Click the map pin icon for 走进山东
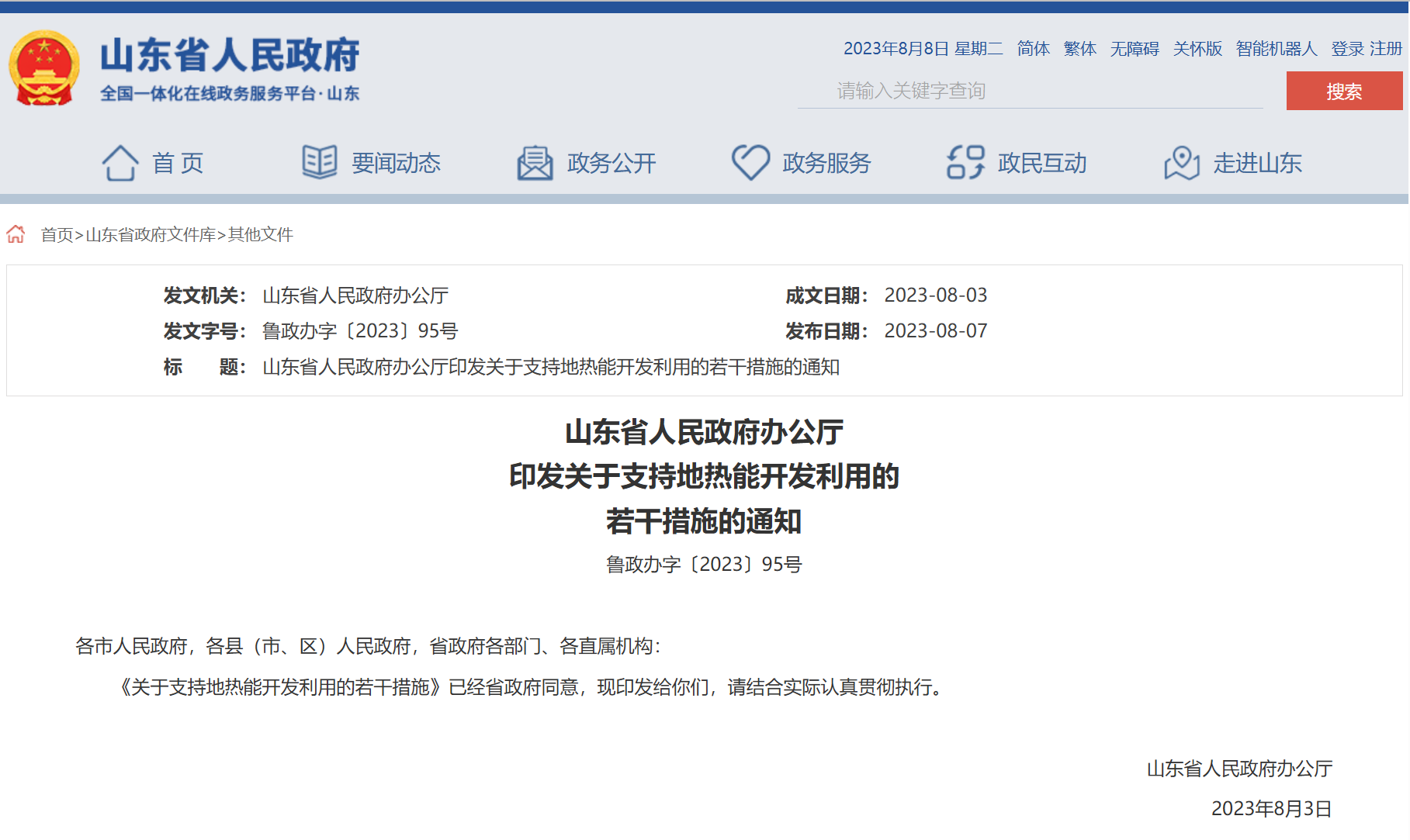 coord(1181,163)
